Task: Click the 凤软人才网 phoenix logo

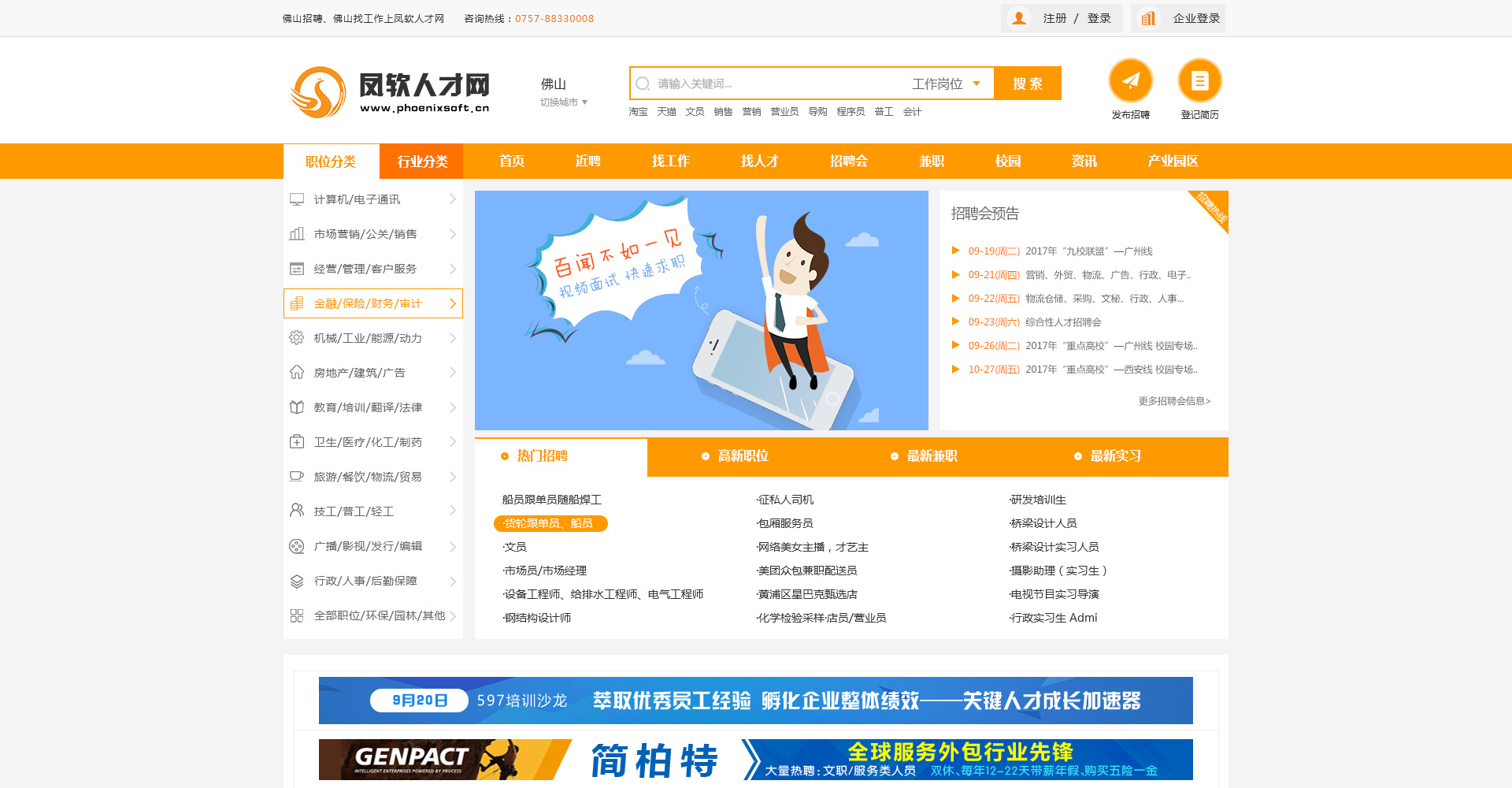Action: (318, 92)
